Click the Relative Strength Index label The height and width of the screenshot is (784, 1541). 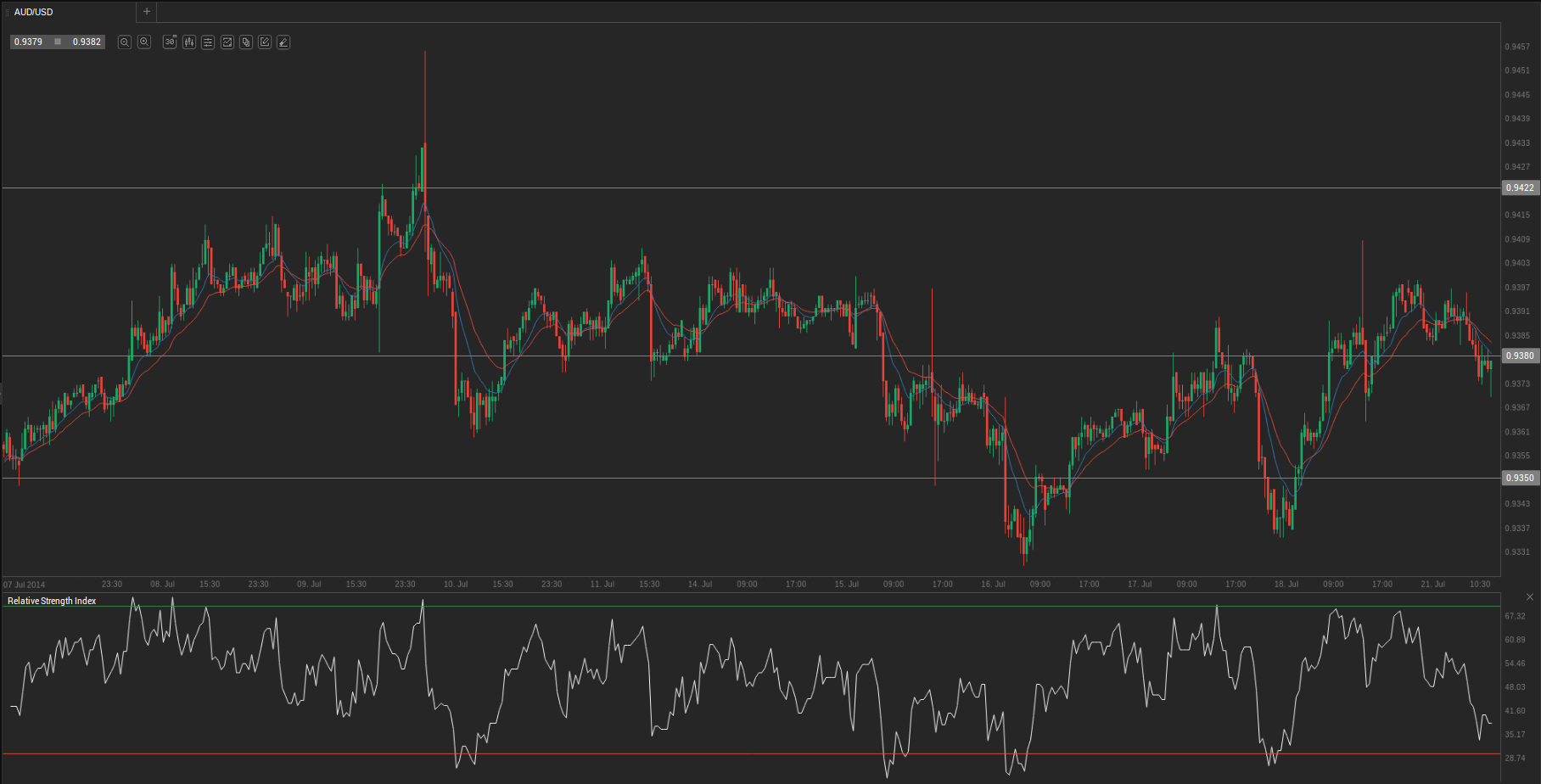(x=52, y=601)
